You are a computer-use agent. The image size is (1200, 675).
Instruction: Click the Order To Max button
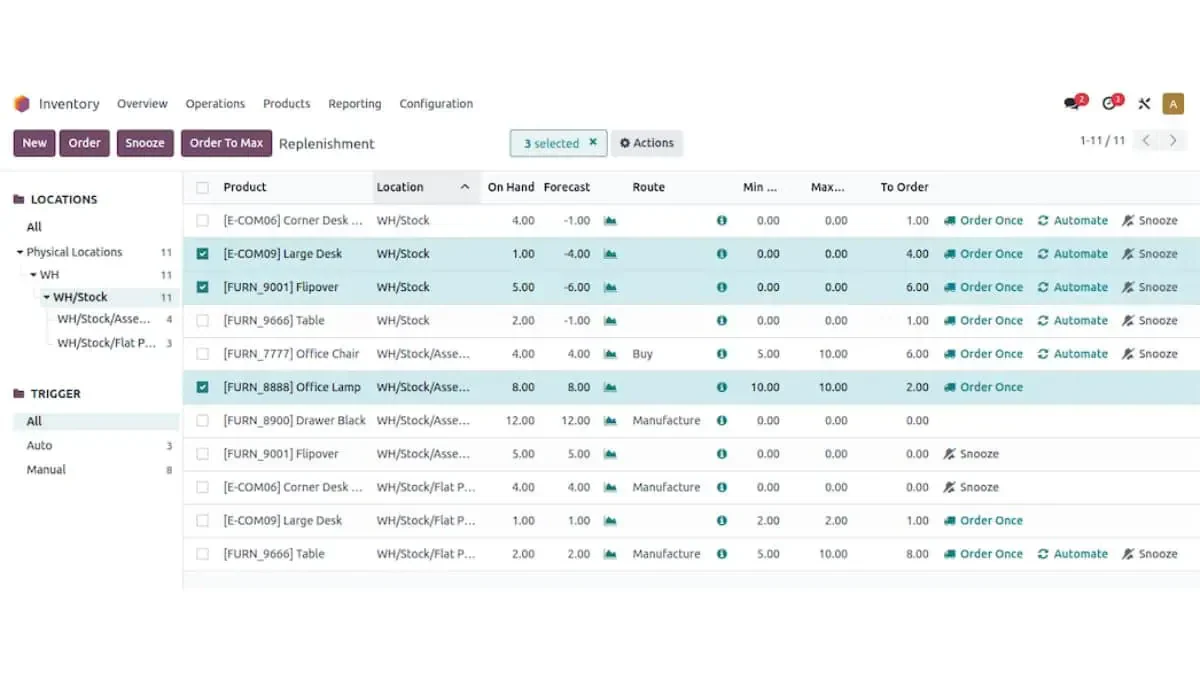pyautogui.click(x=227, y=143)
